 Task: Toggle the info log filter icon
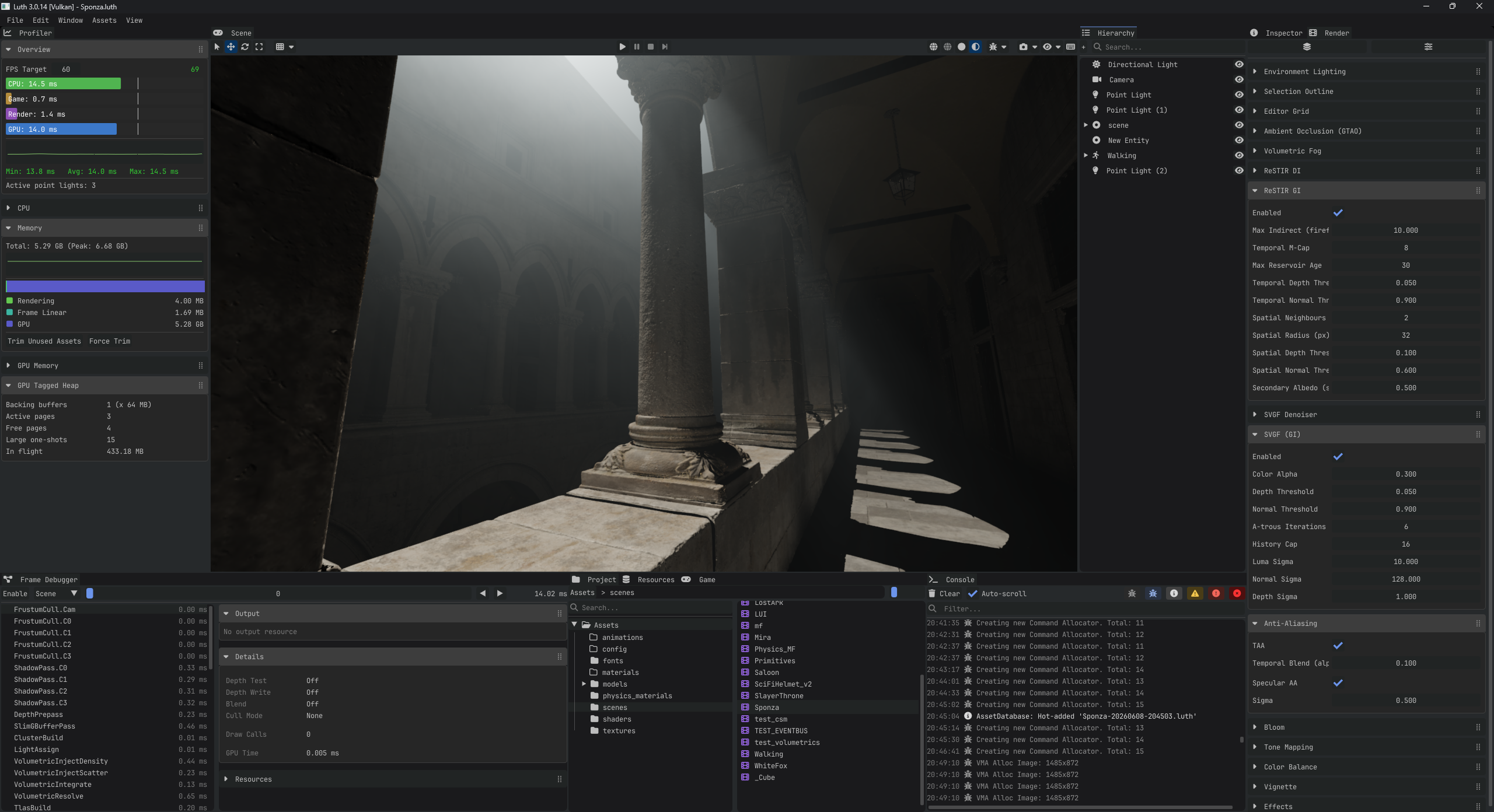point(1174,593)
